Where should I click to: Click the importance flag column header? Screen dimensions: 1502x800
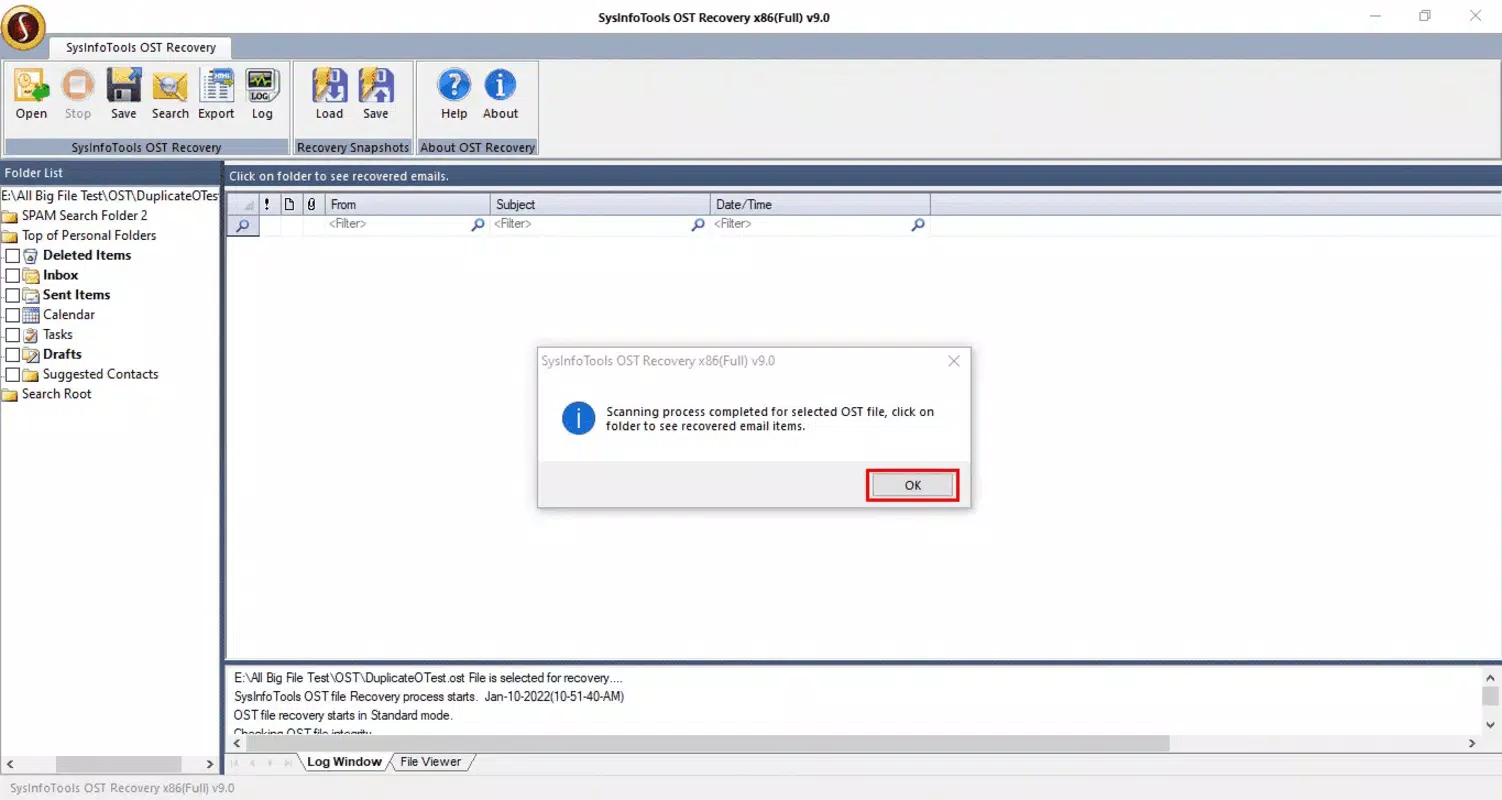(268, 204)
